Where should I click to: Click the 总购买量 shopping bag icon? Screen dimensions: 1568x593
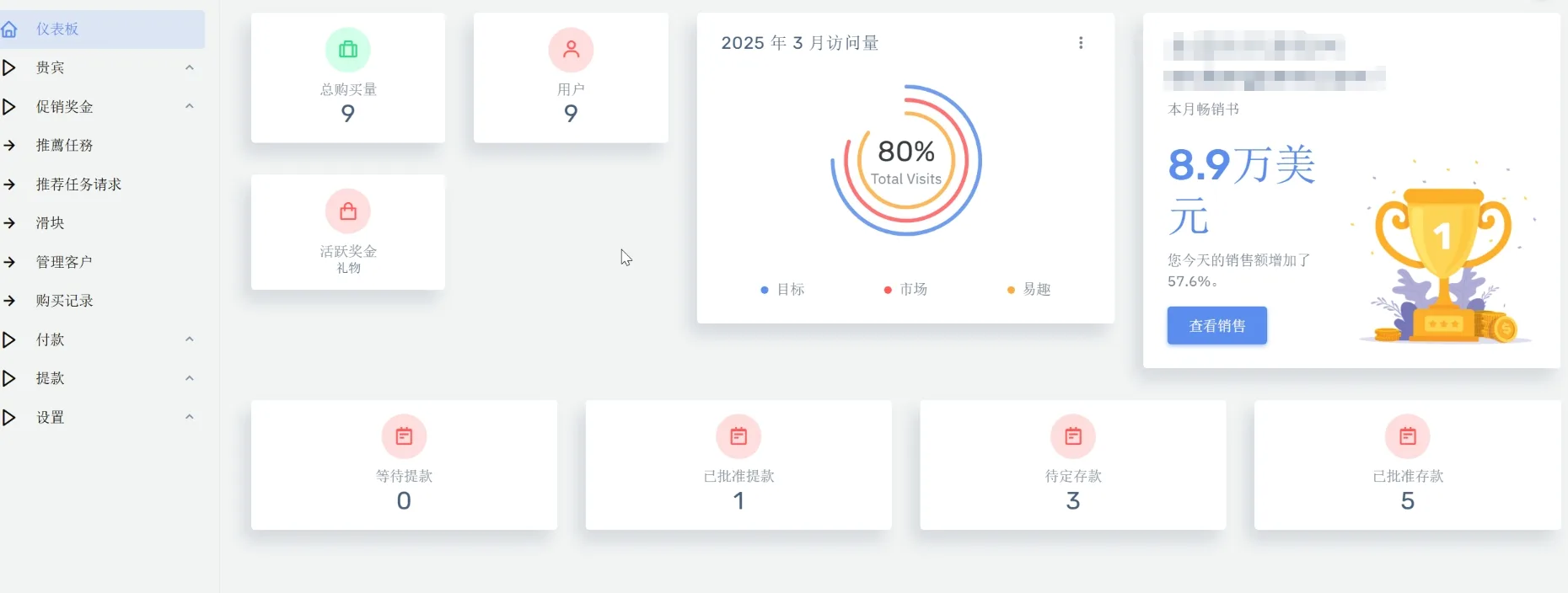(347, 50)
